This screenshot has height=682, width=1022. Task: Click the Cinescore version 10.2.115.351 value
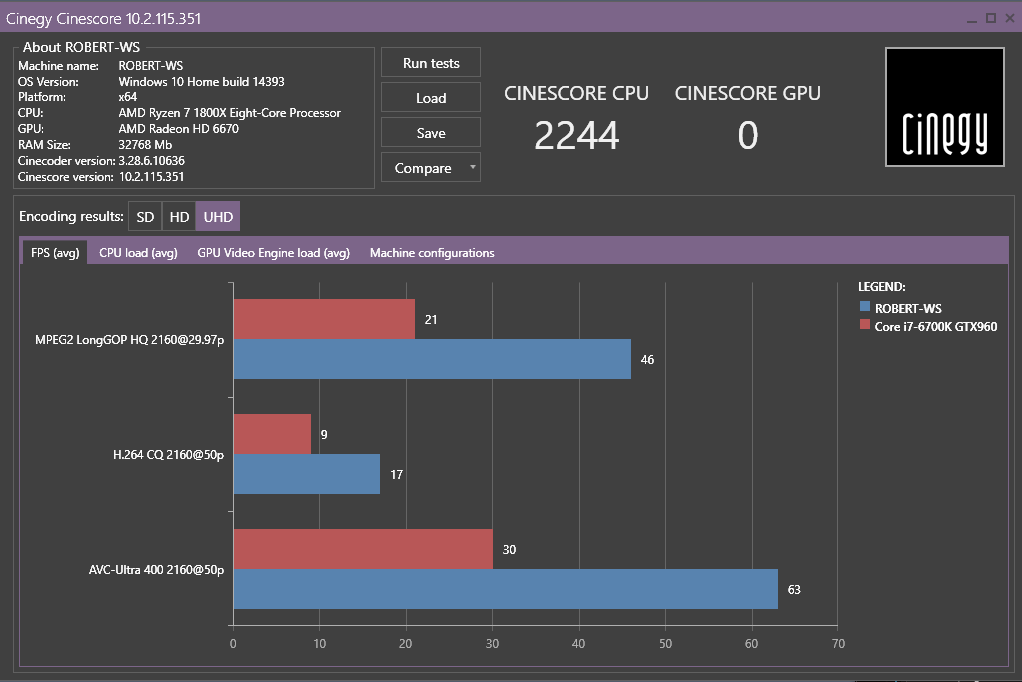151,177
